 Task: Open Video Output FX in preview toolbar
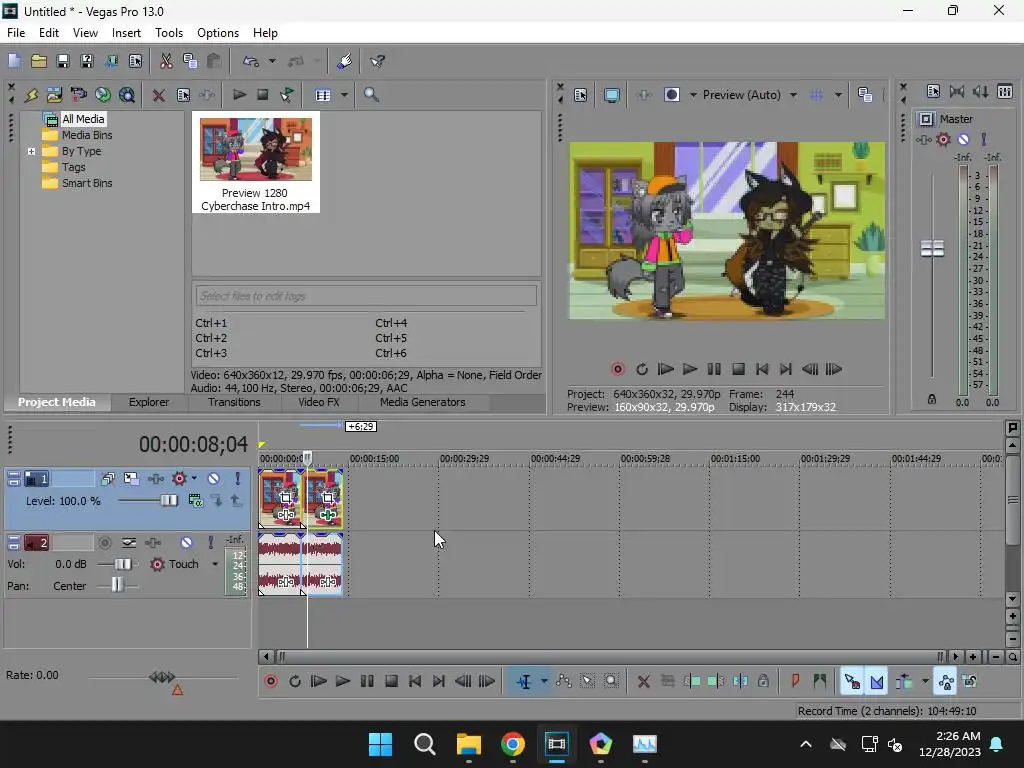click(x=643, y=95)
